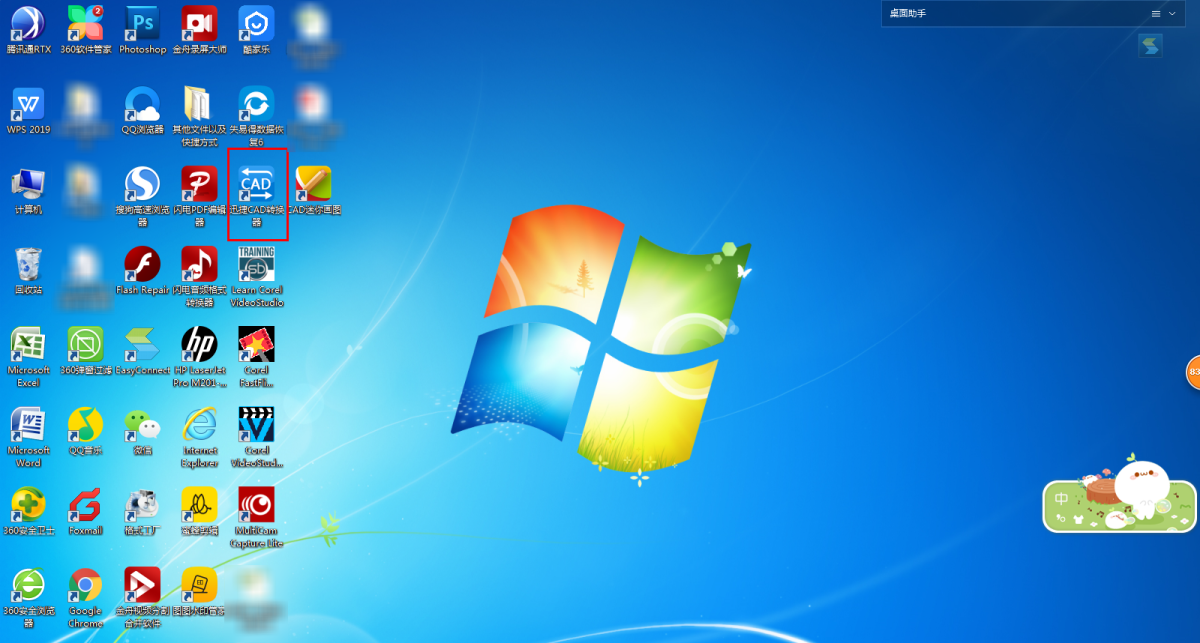Screen dimensions: 1200x643
Task: Click the 计算机 computer icon
Action: (x=28, y=184)
